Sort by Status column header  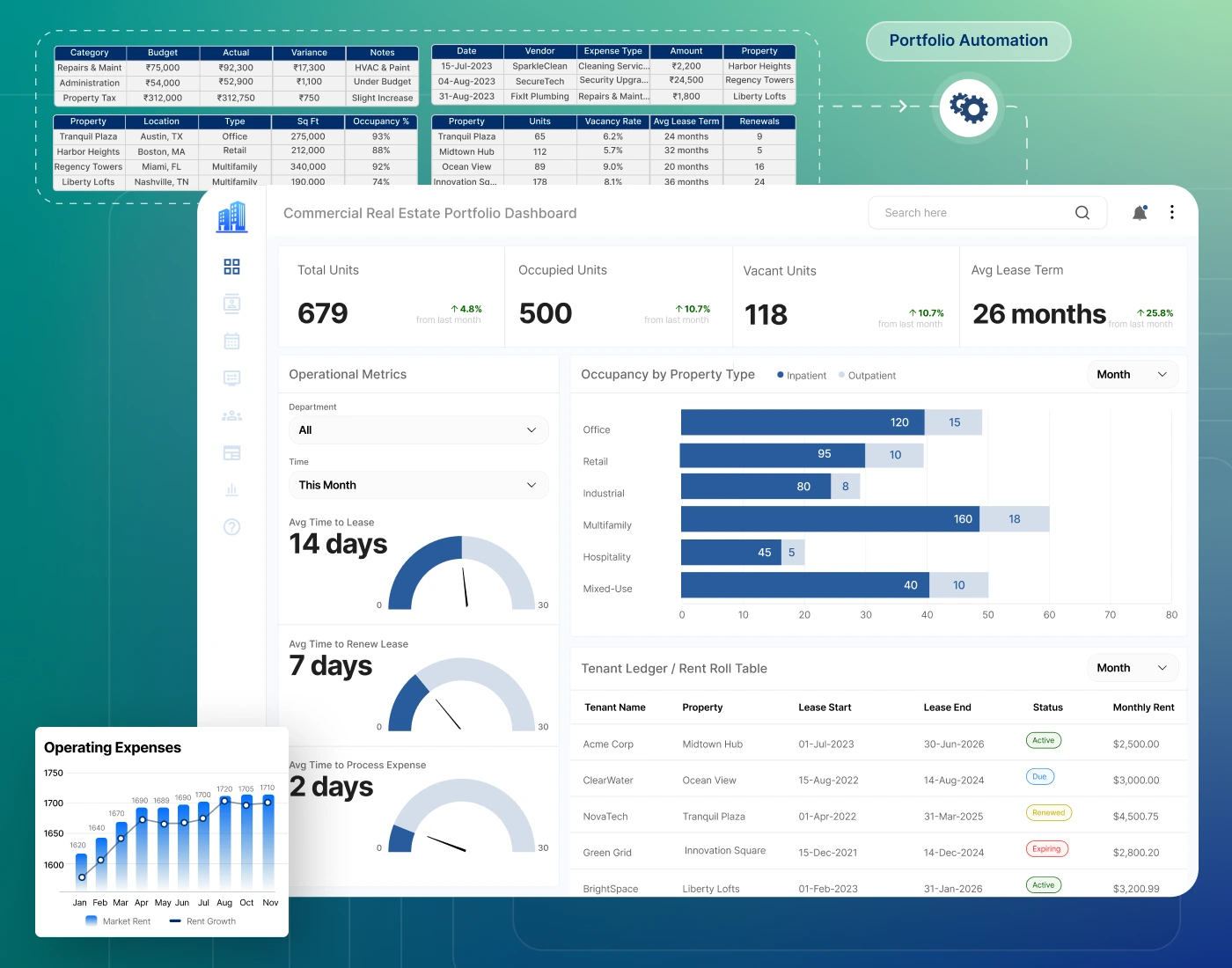tap(1047, 708)
